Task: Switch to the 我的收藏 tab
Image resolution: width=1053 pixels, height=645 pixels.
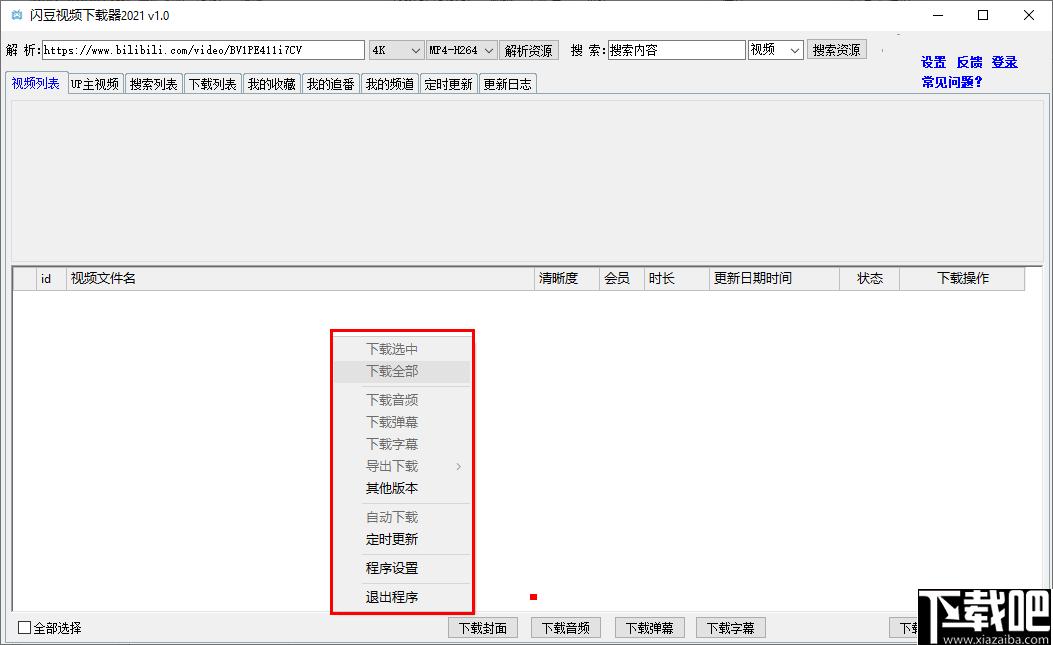Action: click(x=272, y=84)
